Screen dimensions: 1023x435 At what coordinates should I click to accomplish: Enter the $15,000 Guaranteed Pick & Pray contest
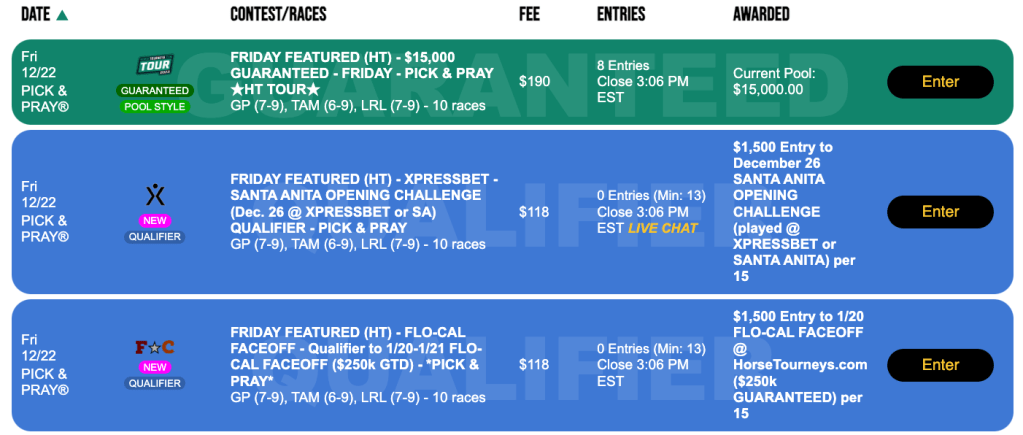tap(940, 82)
